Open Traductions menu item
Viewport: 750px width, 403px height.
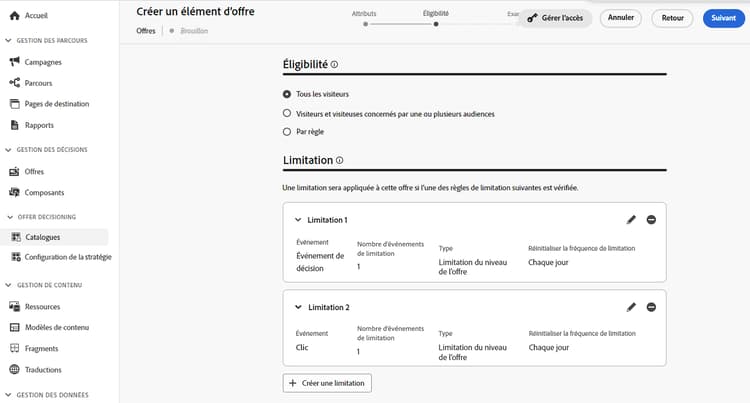(x=43, y=370)
